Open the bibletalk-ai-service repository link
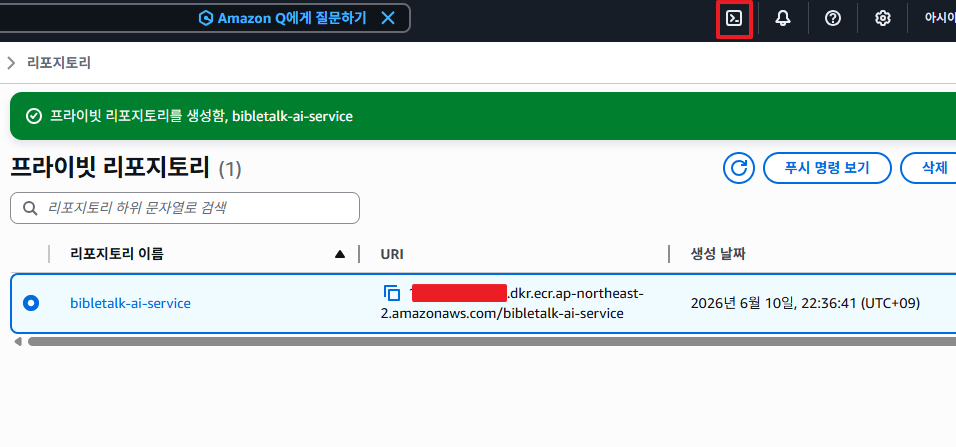Viewport: 956px width, 447px height. (x=130, y=303)
